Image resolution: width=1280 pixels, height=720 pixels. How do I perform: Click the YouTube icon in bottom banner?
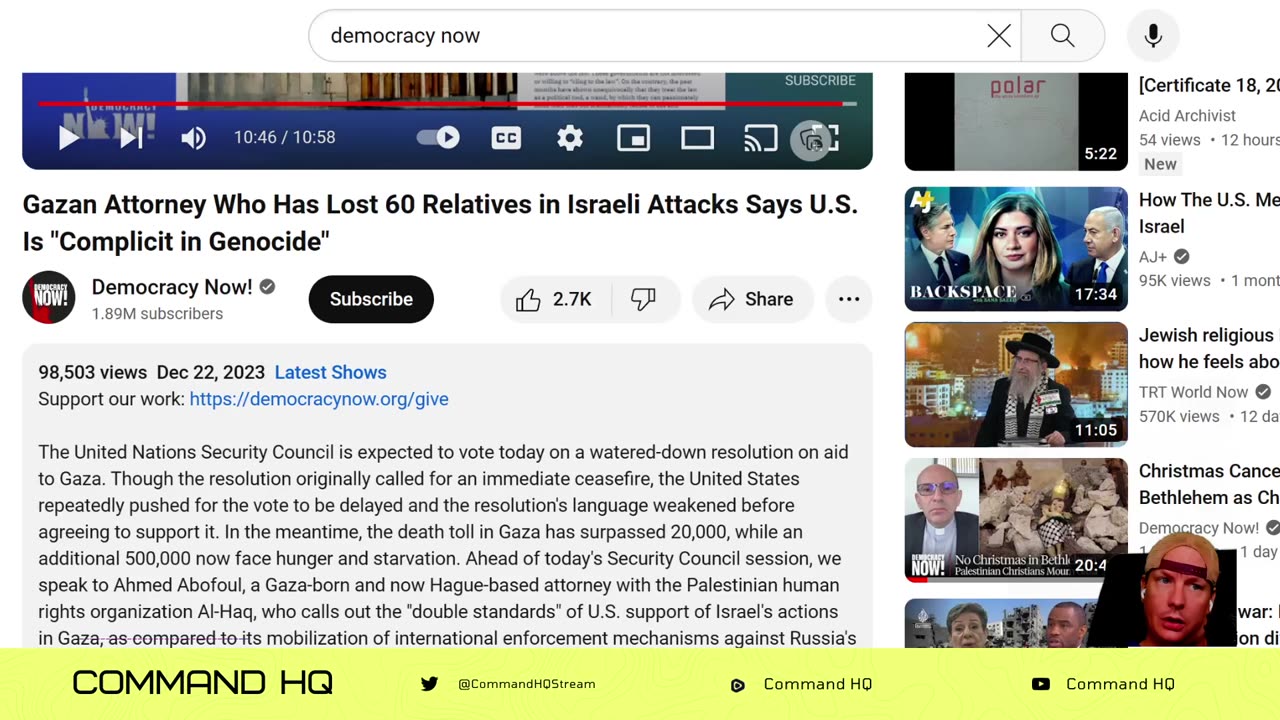point(1041,684)
